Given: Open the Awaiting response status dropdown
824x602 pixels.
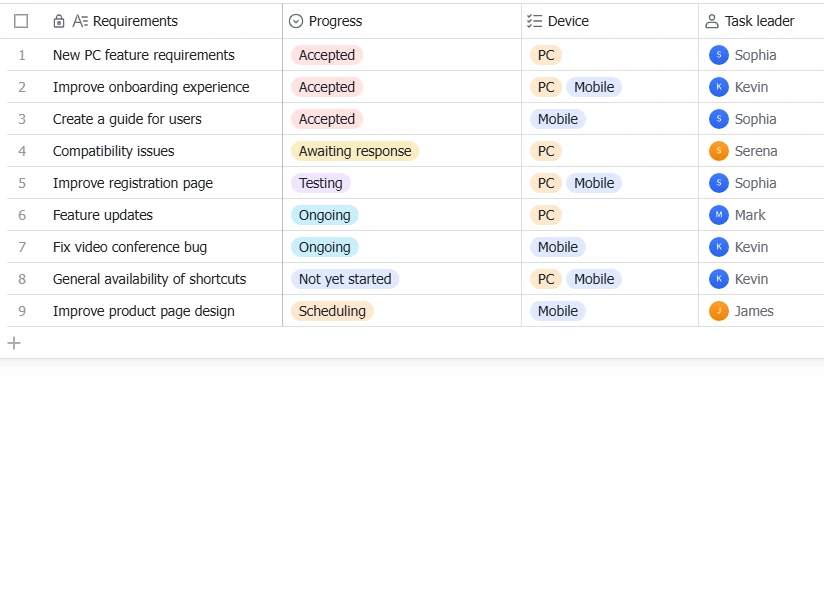Looking at the screenshot, I should tap(355, 151).
